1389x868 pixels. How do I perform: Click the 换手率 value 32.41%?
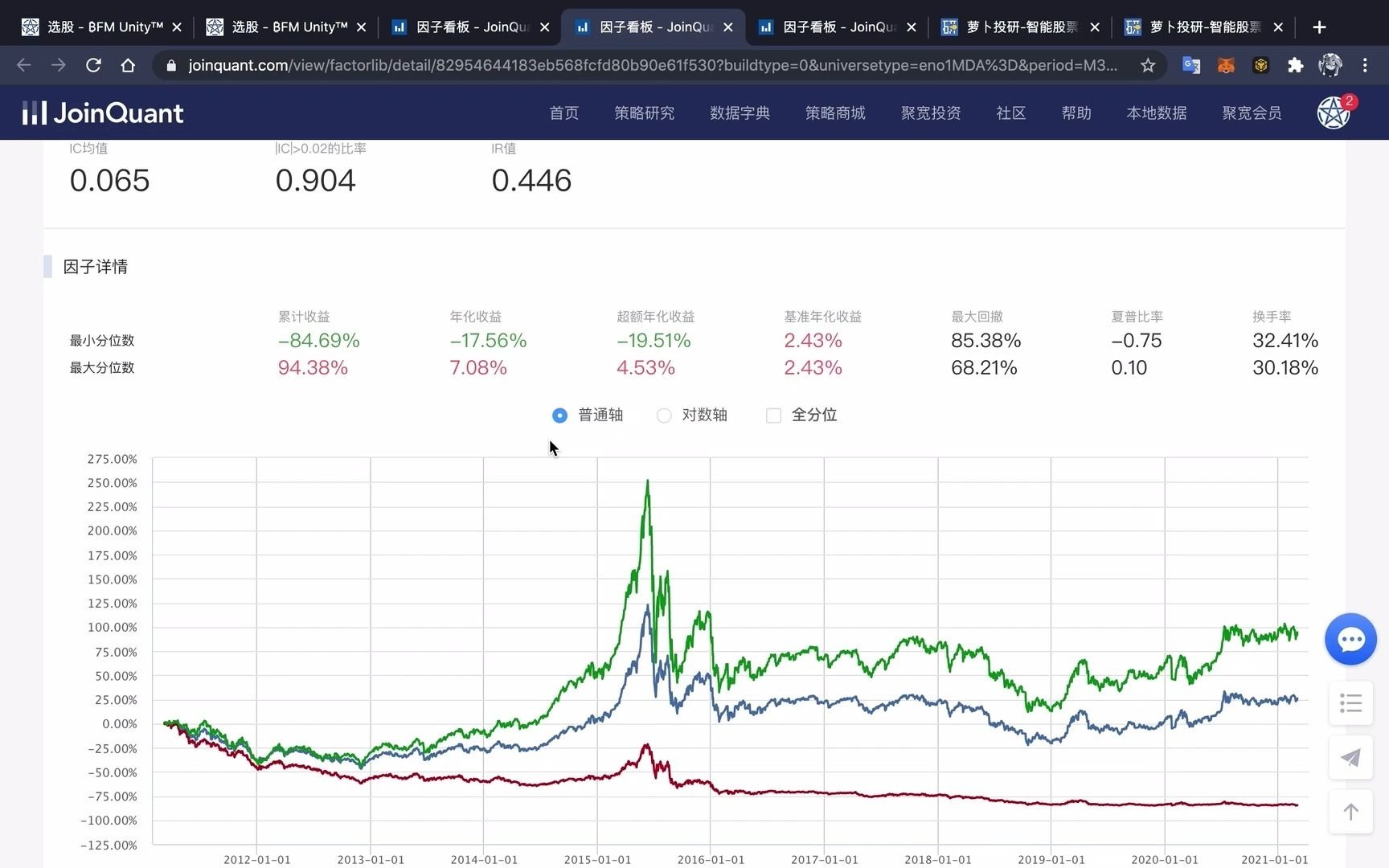pos(1285,341)
